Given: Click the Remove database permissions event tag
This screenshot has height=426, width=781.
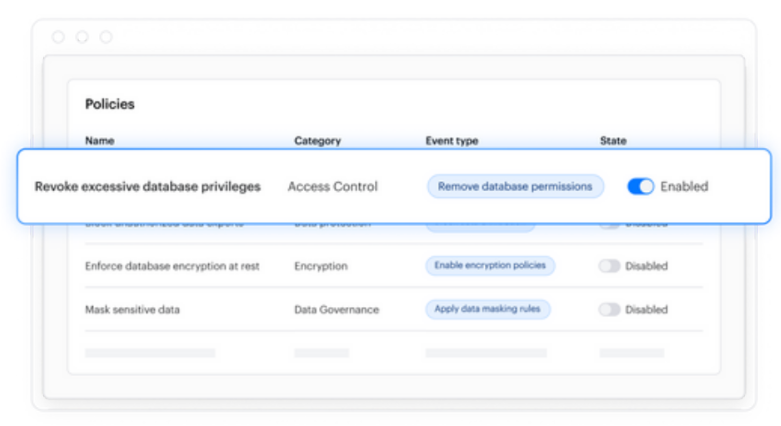Looking at the screenshot, I should click(x=515, y=187).
